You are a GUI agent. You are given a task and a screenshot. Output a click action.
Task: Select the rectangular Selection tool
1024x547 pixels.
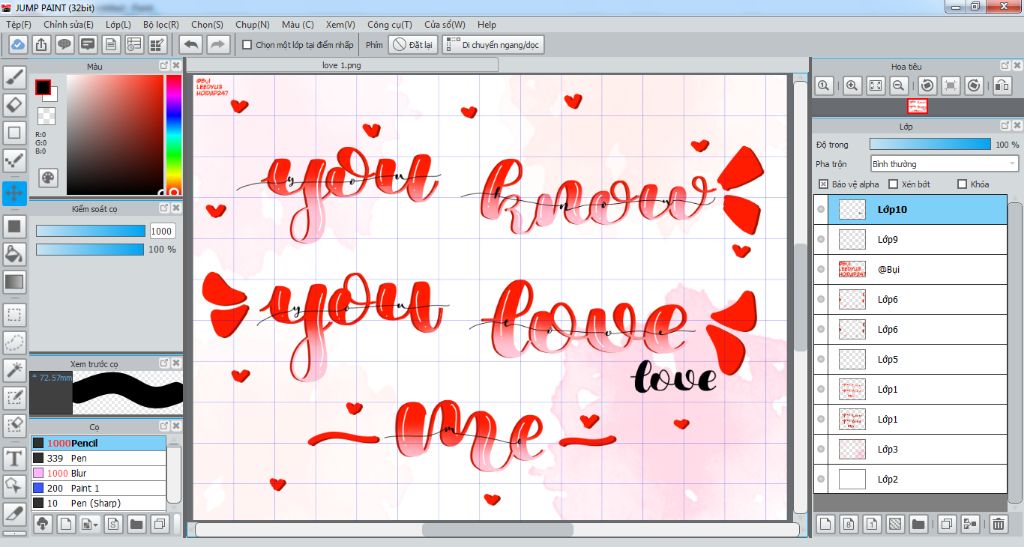point(14,315)
